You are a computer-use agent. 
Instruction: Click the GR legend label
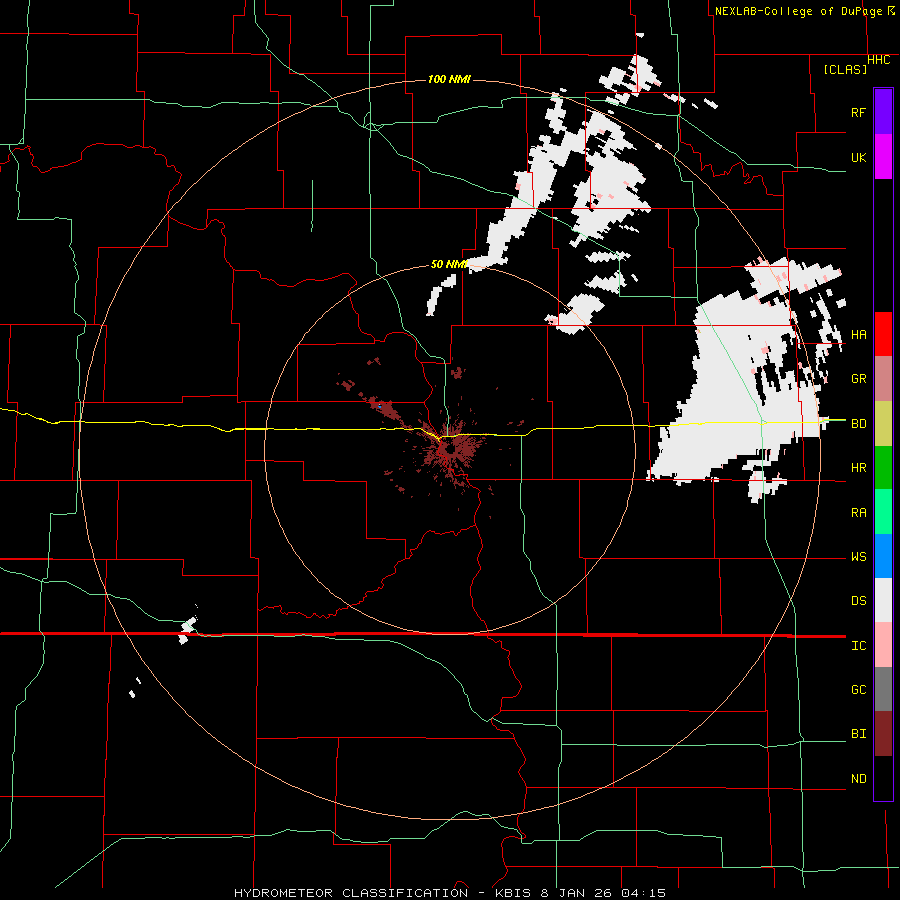click(858, 379)
